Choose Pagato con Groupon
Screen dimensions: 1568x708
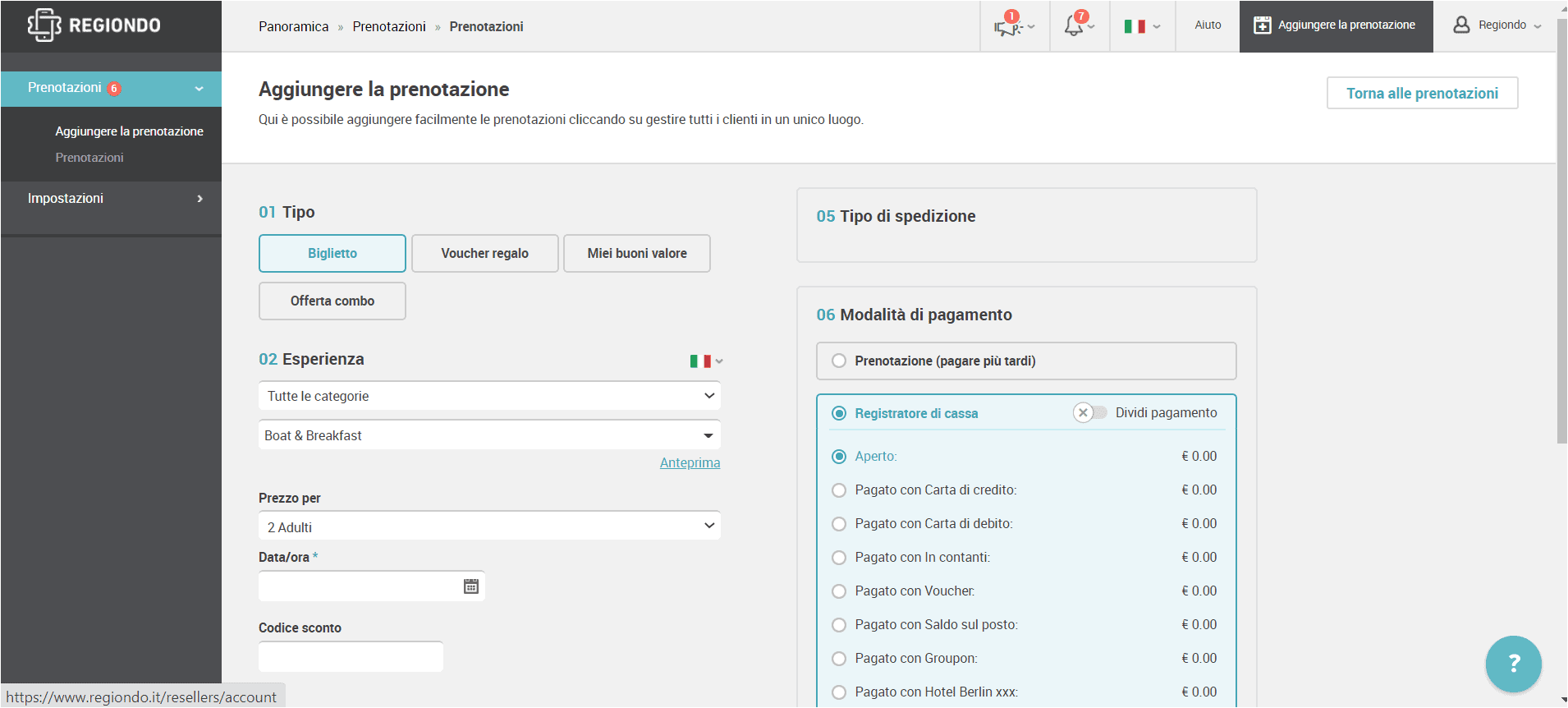839,659
